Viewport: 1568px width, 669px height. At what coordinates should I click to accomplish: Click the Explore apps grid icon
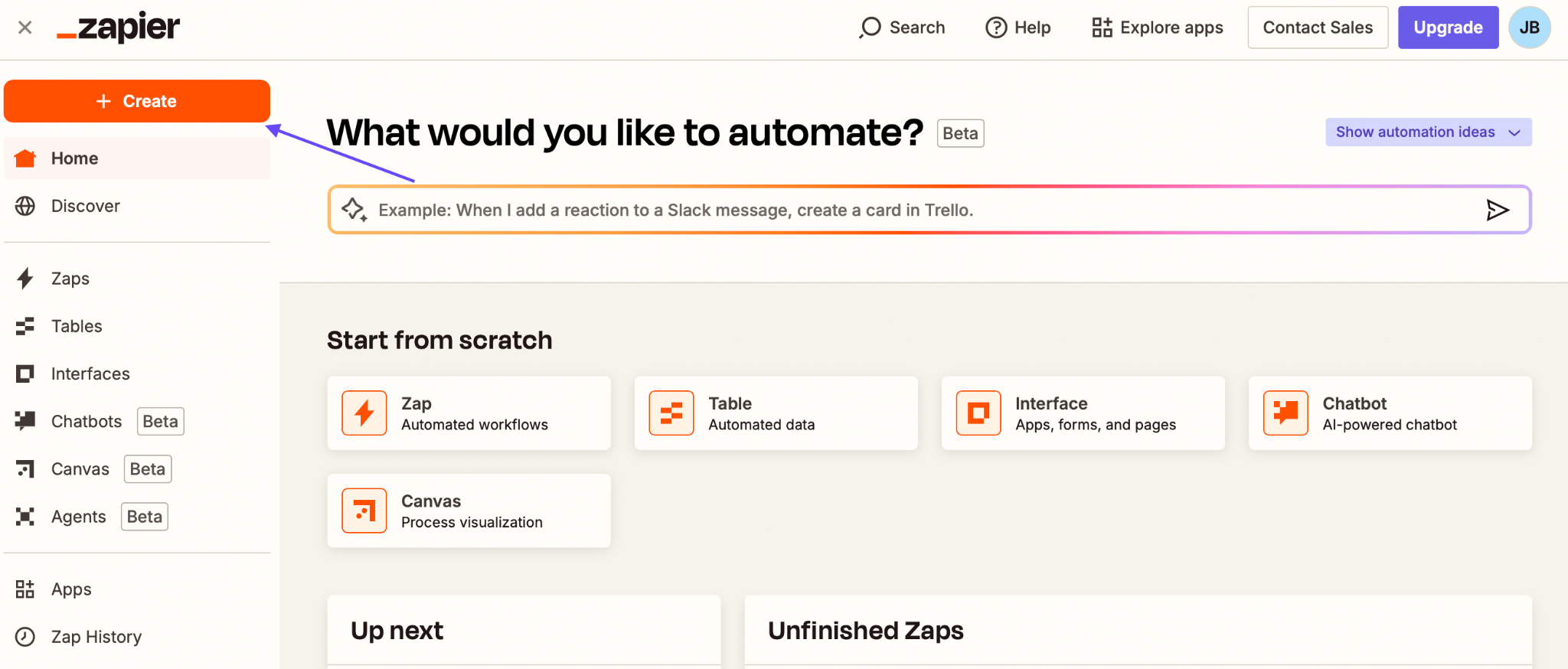click(x=1102, y=28)
